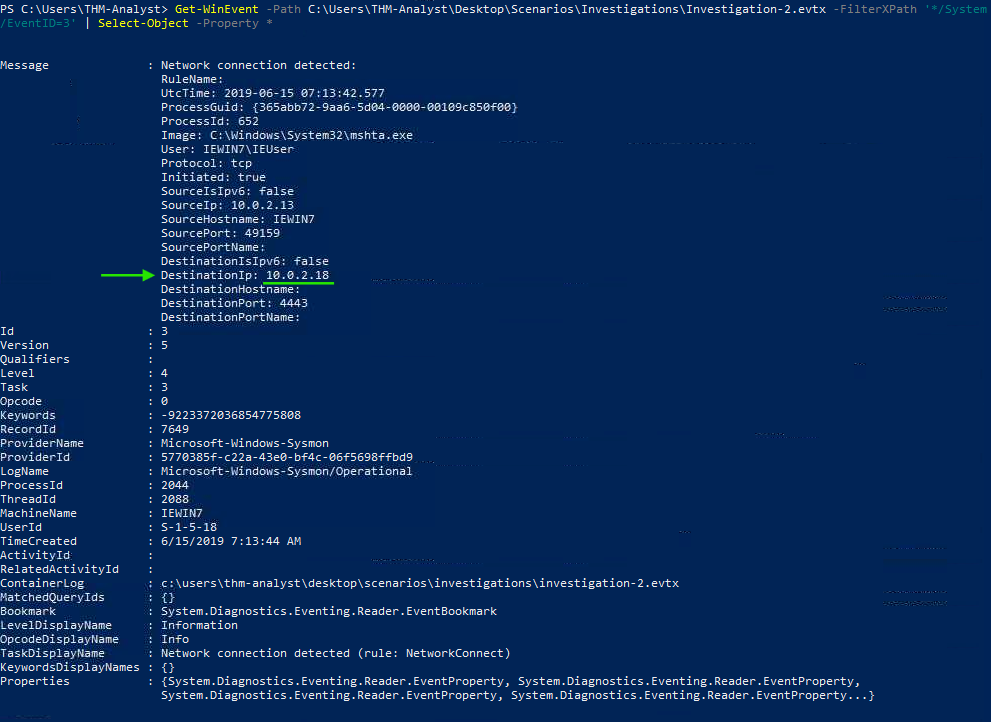Screen dimensions: 991x722
Task: Click the underlined IP address 10.0.2.18
Action: (x=297, y=275)
